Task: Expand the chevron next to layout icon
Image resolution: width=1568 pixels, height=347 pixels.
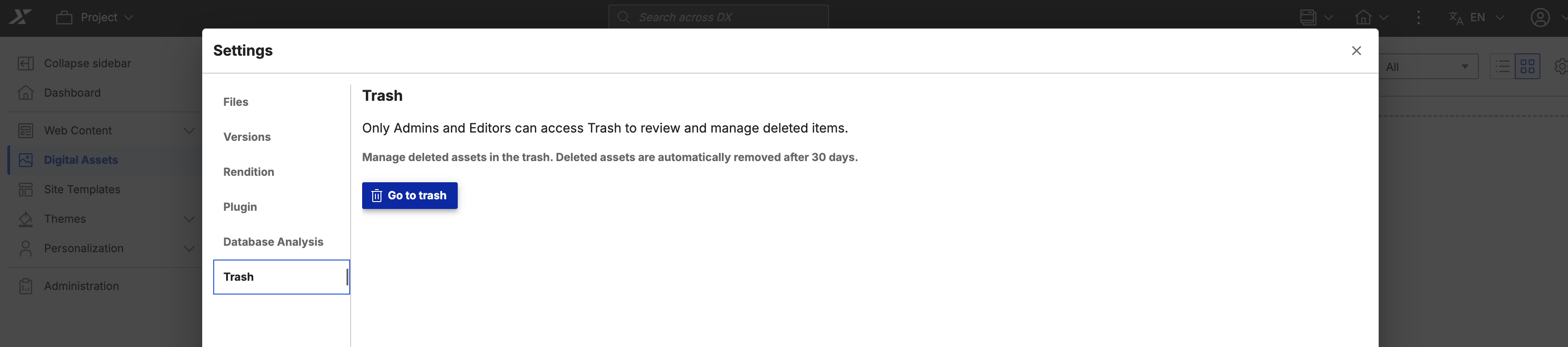Action: coord(1328,17)
